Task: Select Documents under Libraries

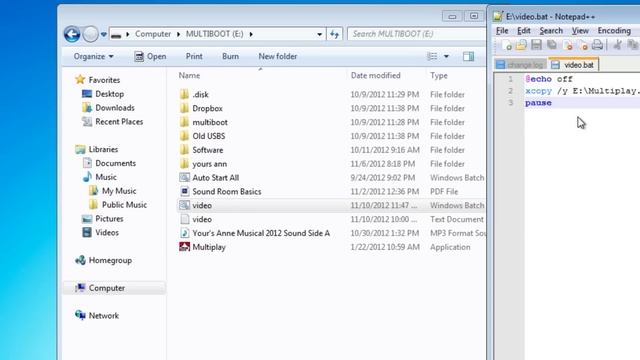Action: 116,163
